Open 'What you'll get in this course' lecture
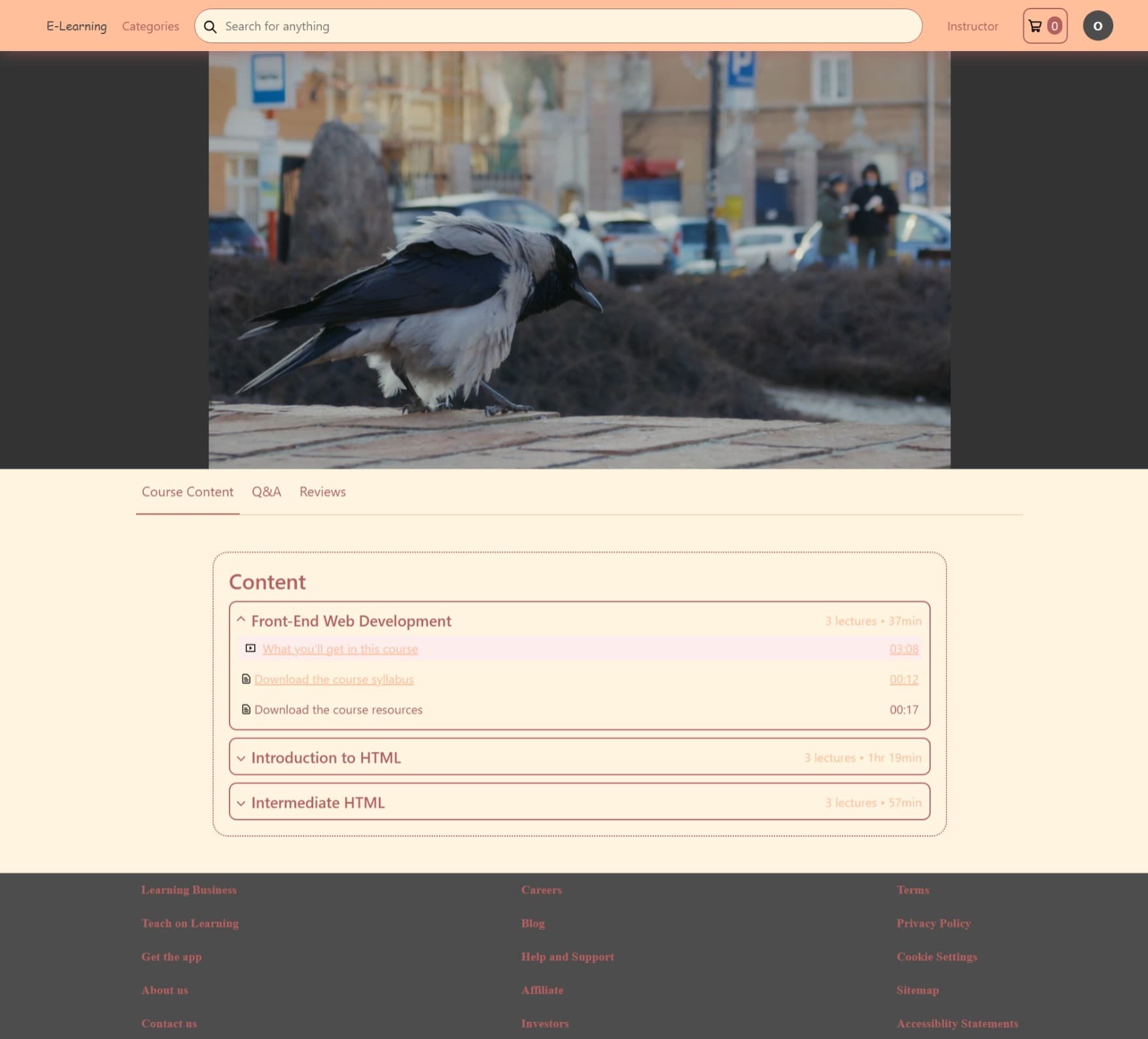The image size is (1148, 1039). (340, 649)
